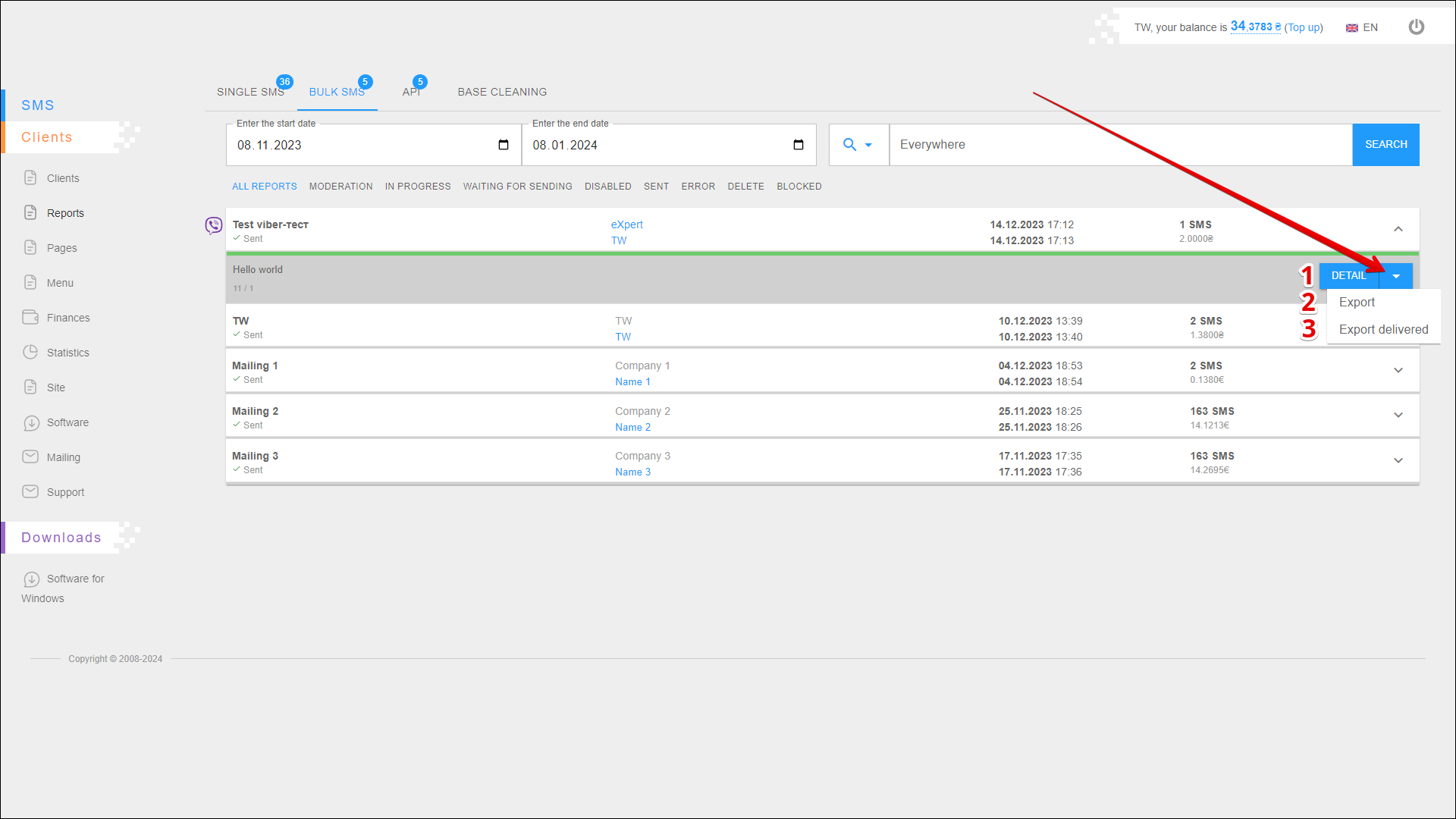Click the Statistics chart icon in sidebar
1456x819 pixels.
(30, 352)
